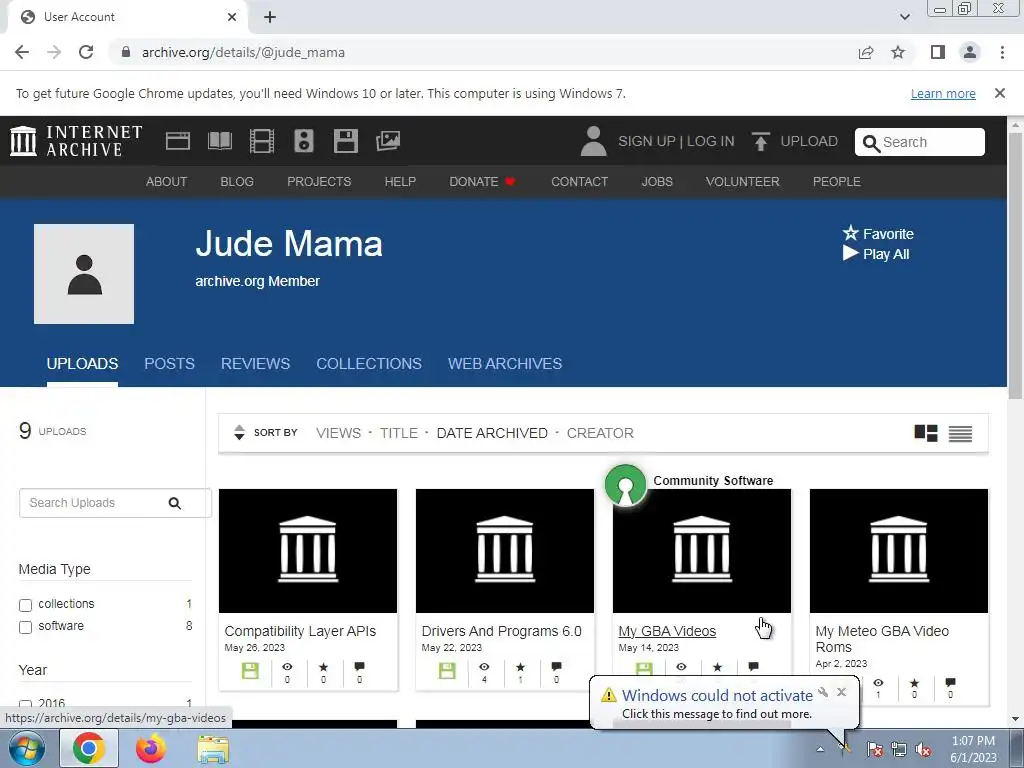Switch to tile grid view icon
1024x768 pixels.
926,433
